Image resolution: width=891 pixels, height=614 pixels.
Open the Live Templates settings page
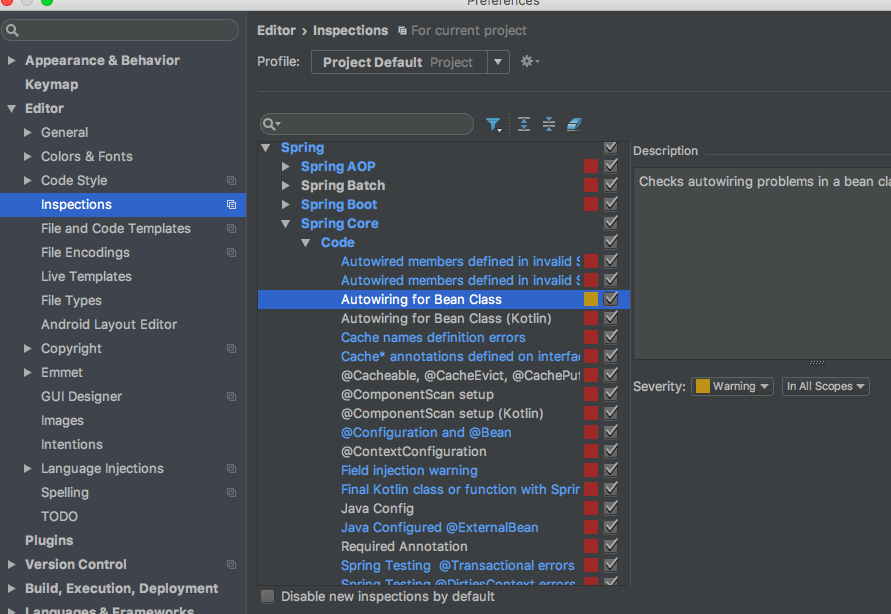pyautogui.click(x=86, y=277)
